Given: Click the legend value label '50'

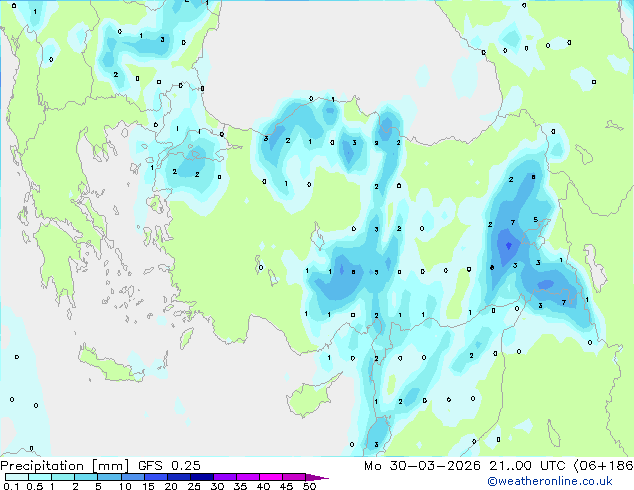Looking at the screenshot, I should coord(309,486).
